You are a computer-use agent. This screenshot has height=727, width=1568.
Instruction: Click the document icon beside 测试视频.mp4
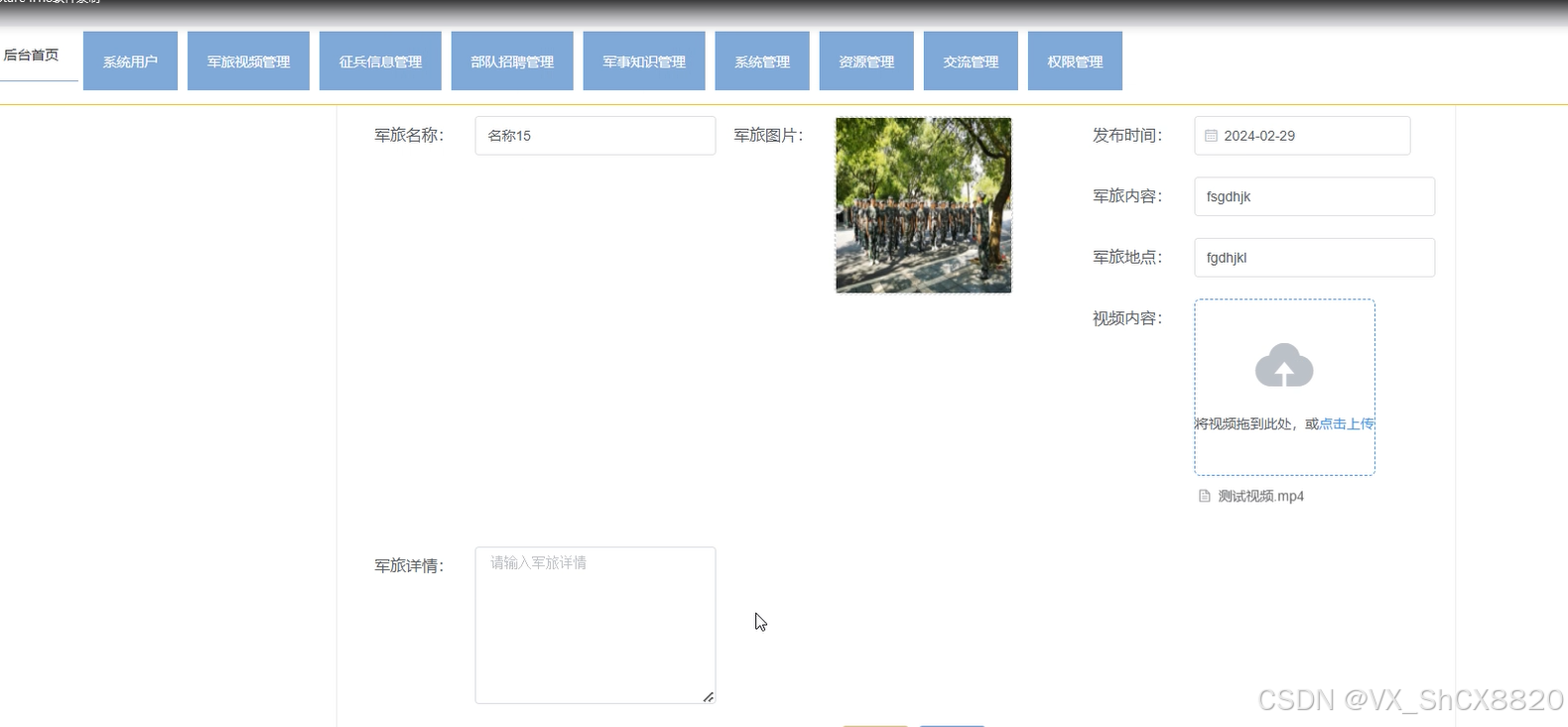pos(1205,496)
